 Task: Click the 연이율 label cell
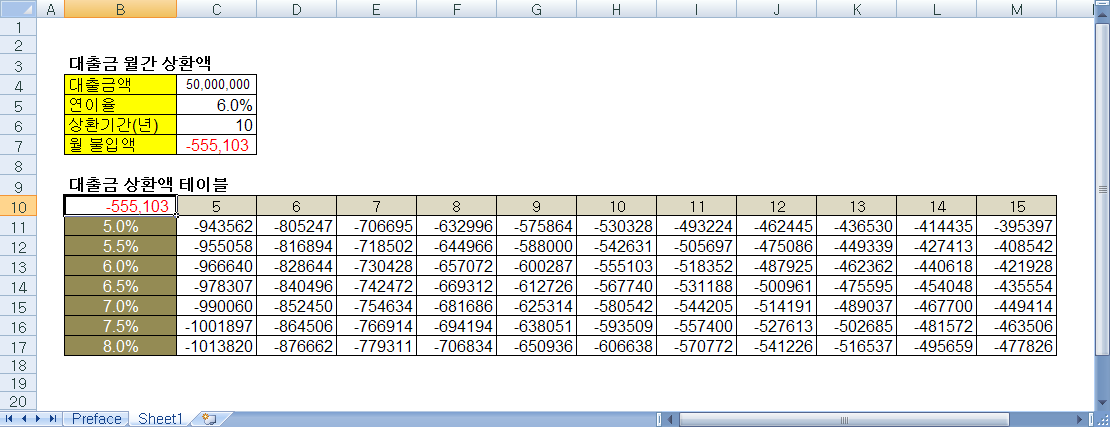click(x=120, y=105)
